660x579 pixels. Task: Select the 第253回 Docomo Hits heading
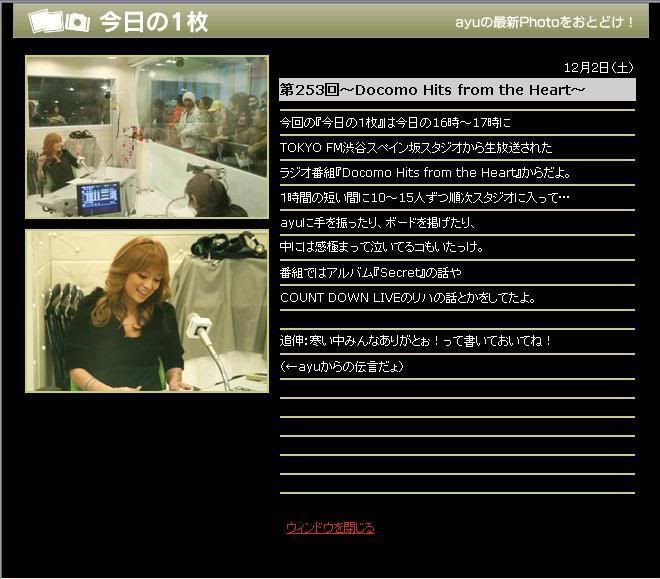pyautogui.click(x=432, y=90)
